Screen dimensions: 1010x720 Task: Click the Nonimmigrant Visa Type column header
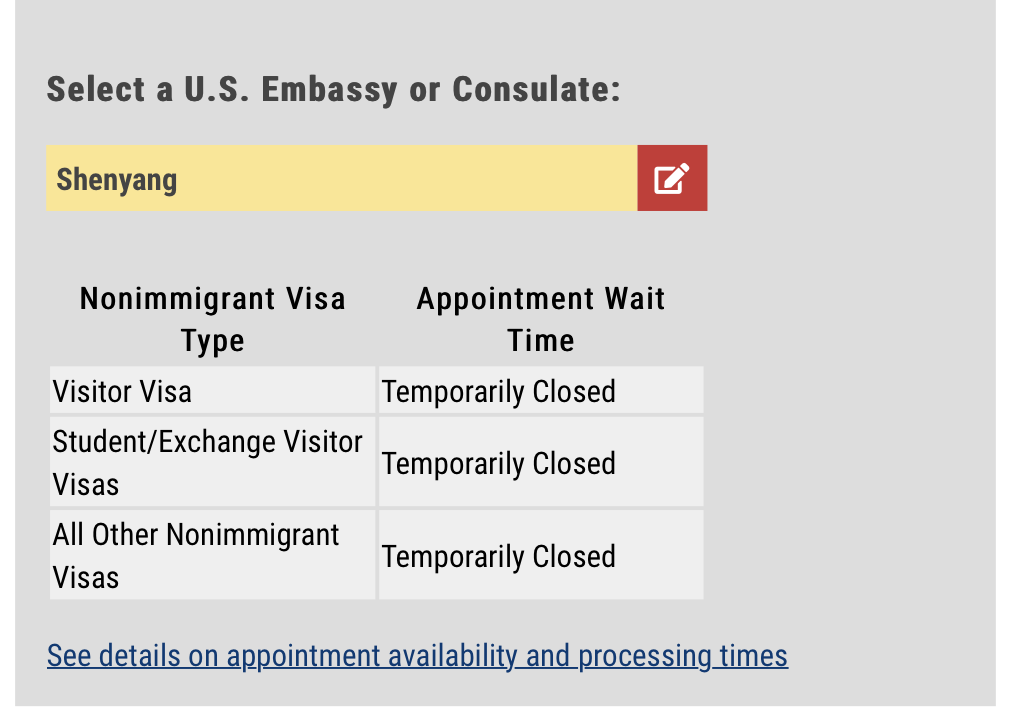tap(213, 319)
